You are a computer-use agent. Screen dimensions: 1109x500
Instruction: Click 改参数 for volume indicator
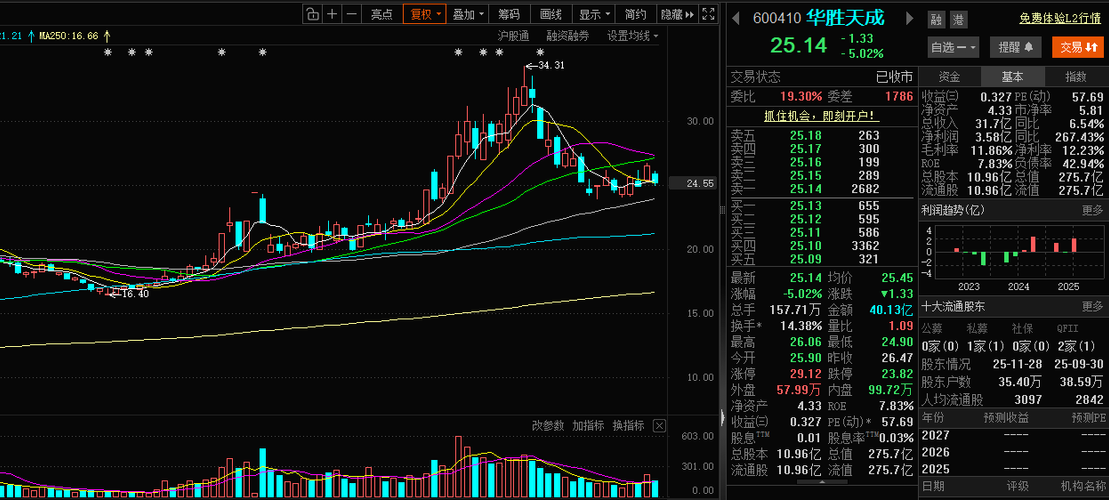coord(548,425)
